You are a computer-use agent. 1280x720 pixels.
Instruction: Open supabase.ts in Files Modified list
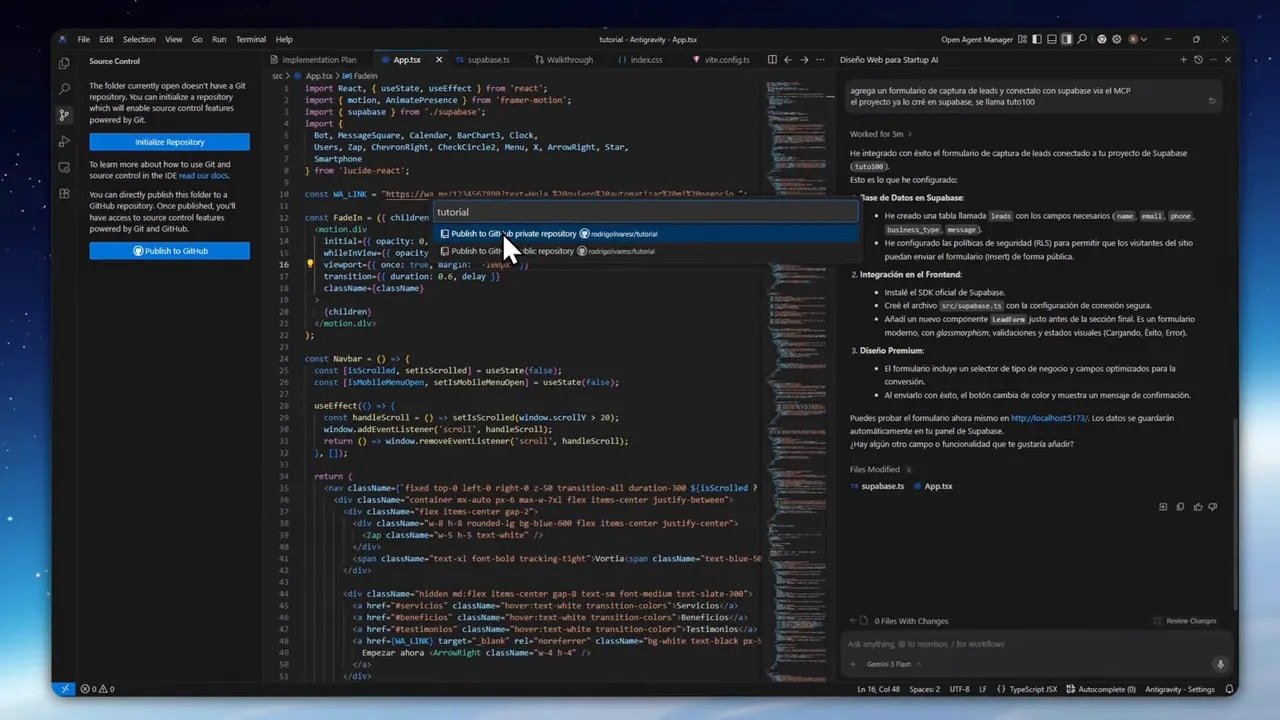(x=877, y=486)
